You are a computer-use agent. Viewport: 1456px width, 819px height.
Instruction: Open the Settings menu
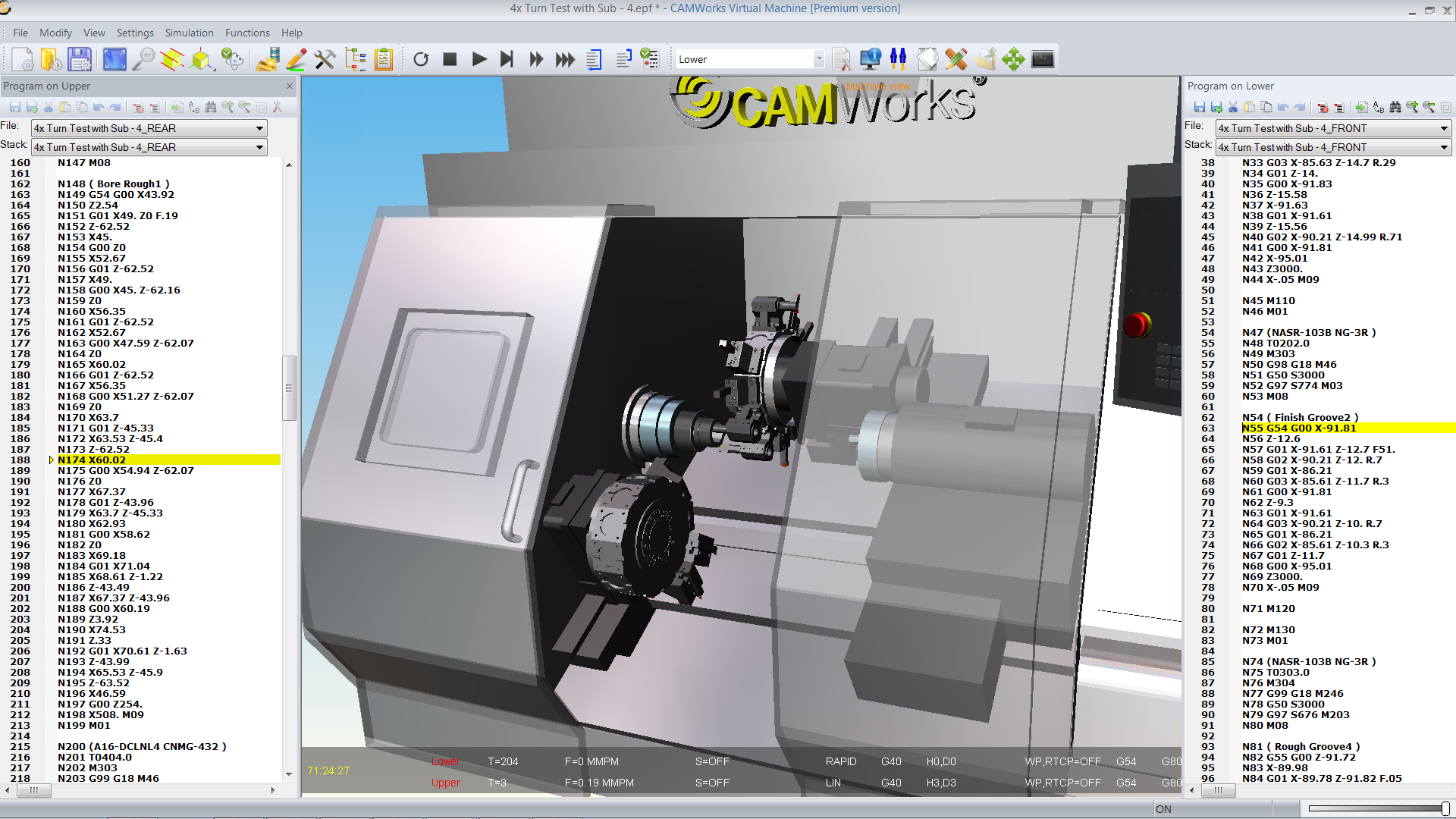[x=135, y=33]
